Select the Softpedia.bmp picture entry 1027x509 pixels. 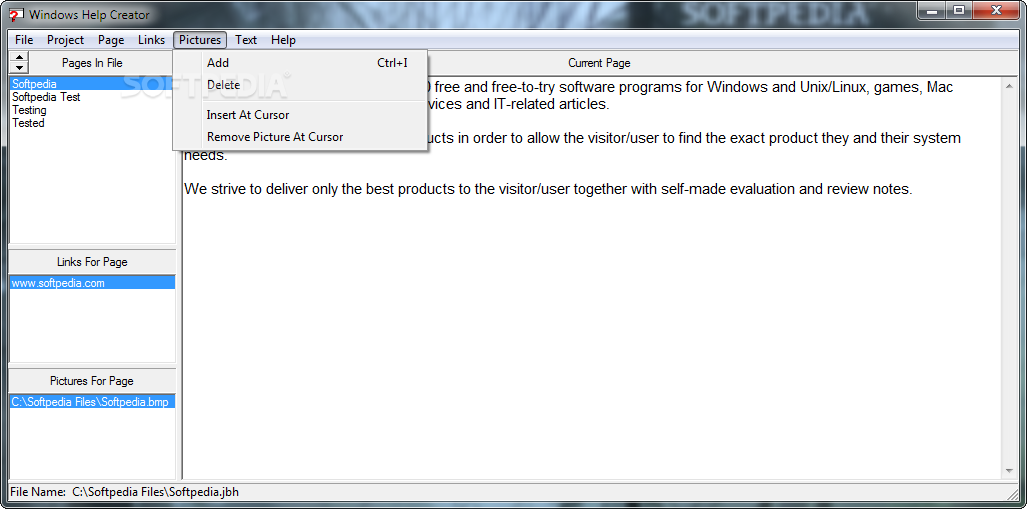92,402
